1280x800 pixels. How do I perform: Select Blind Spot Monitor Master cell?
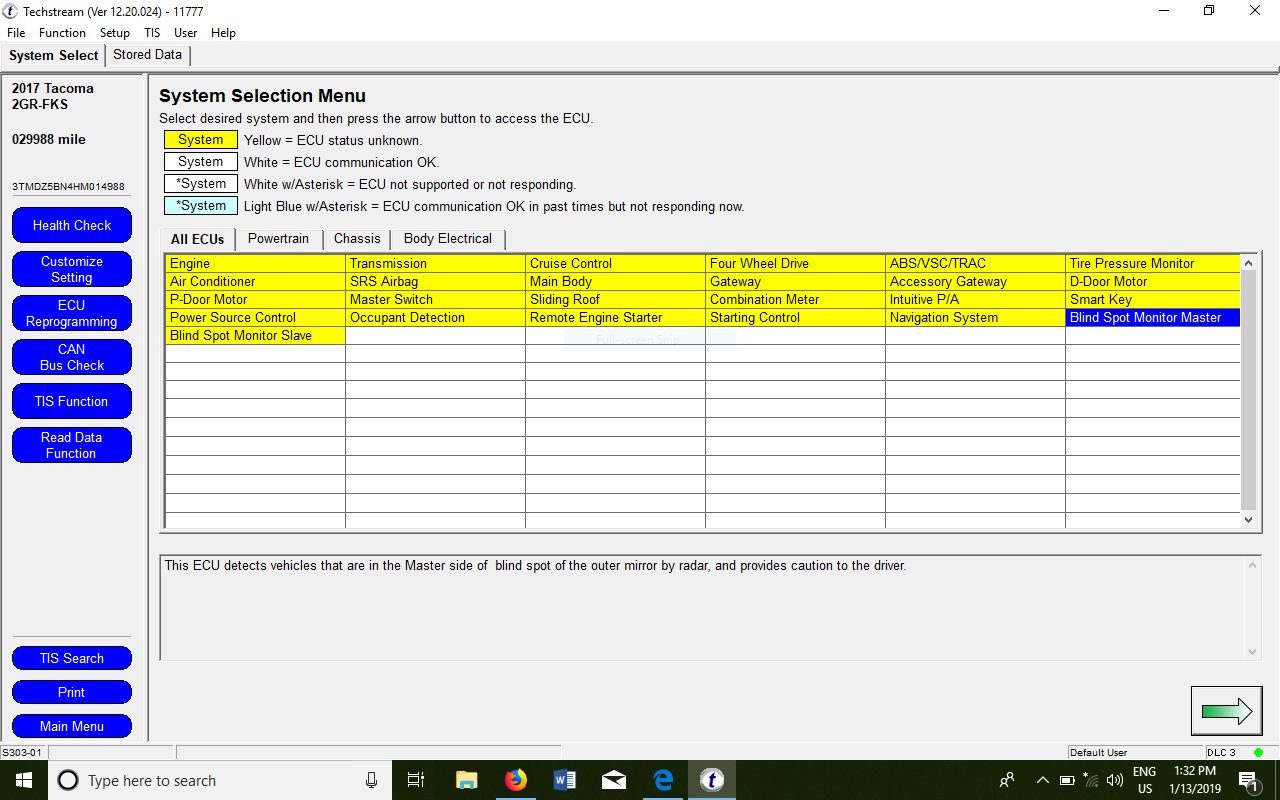pyautogui.click(x=1153, y=318)
